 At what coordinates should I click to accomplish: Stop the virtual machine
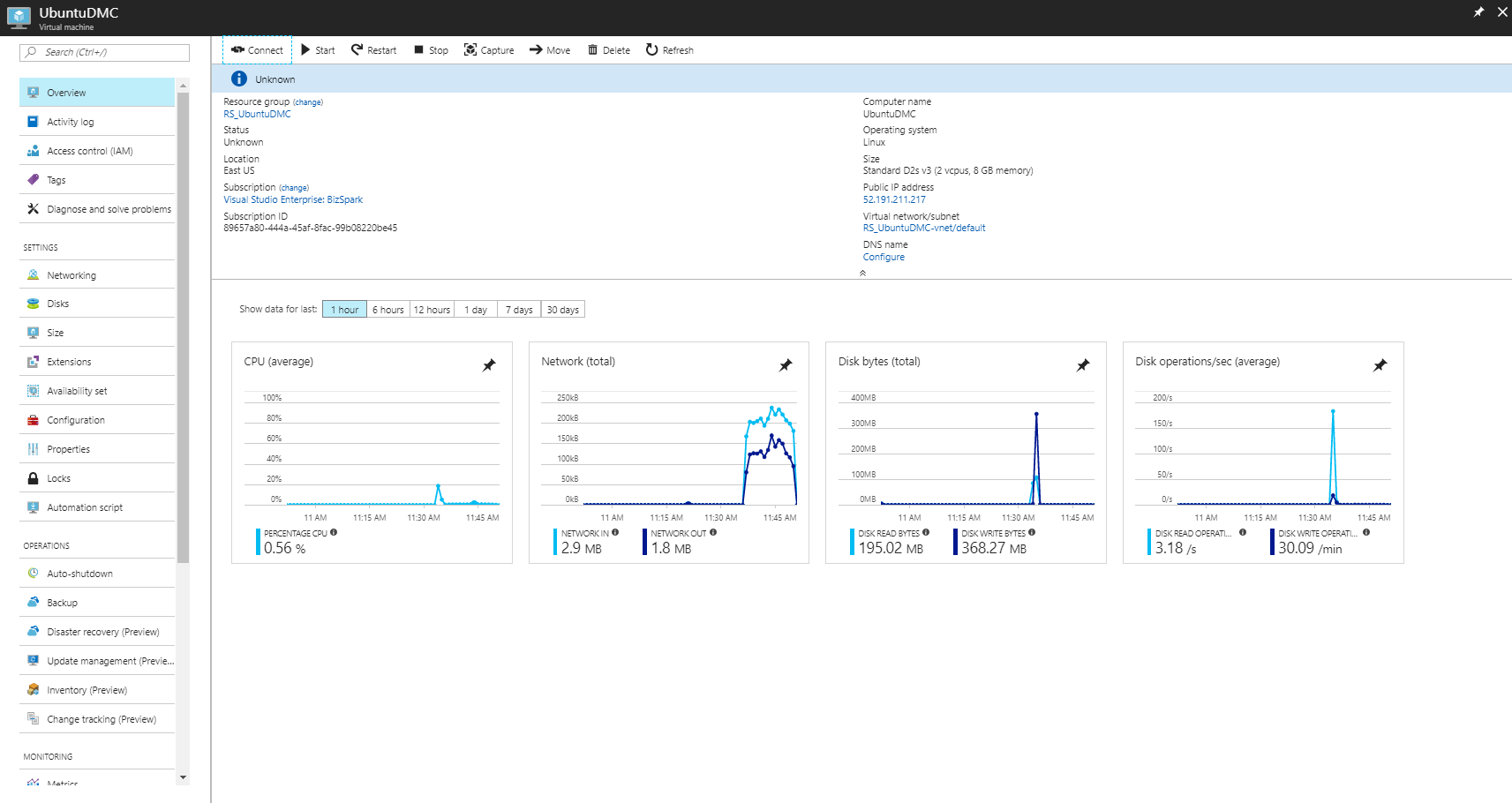point(431,50)
